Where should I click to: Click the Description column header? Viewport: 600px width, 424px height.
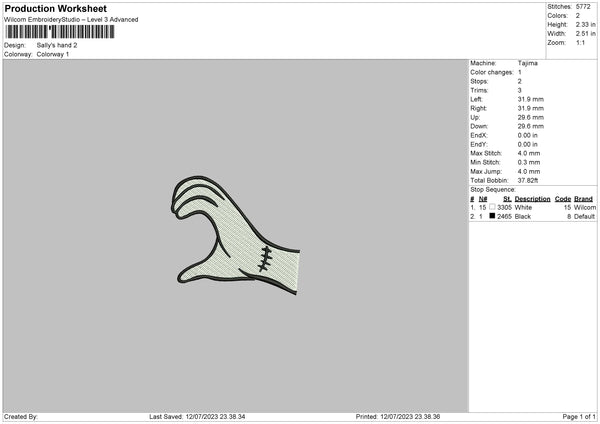(x=532, y=199)
